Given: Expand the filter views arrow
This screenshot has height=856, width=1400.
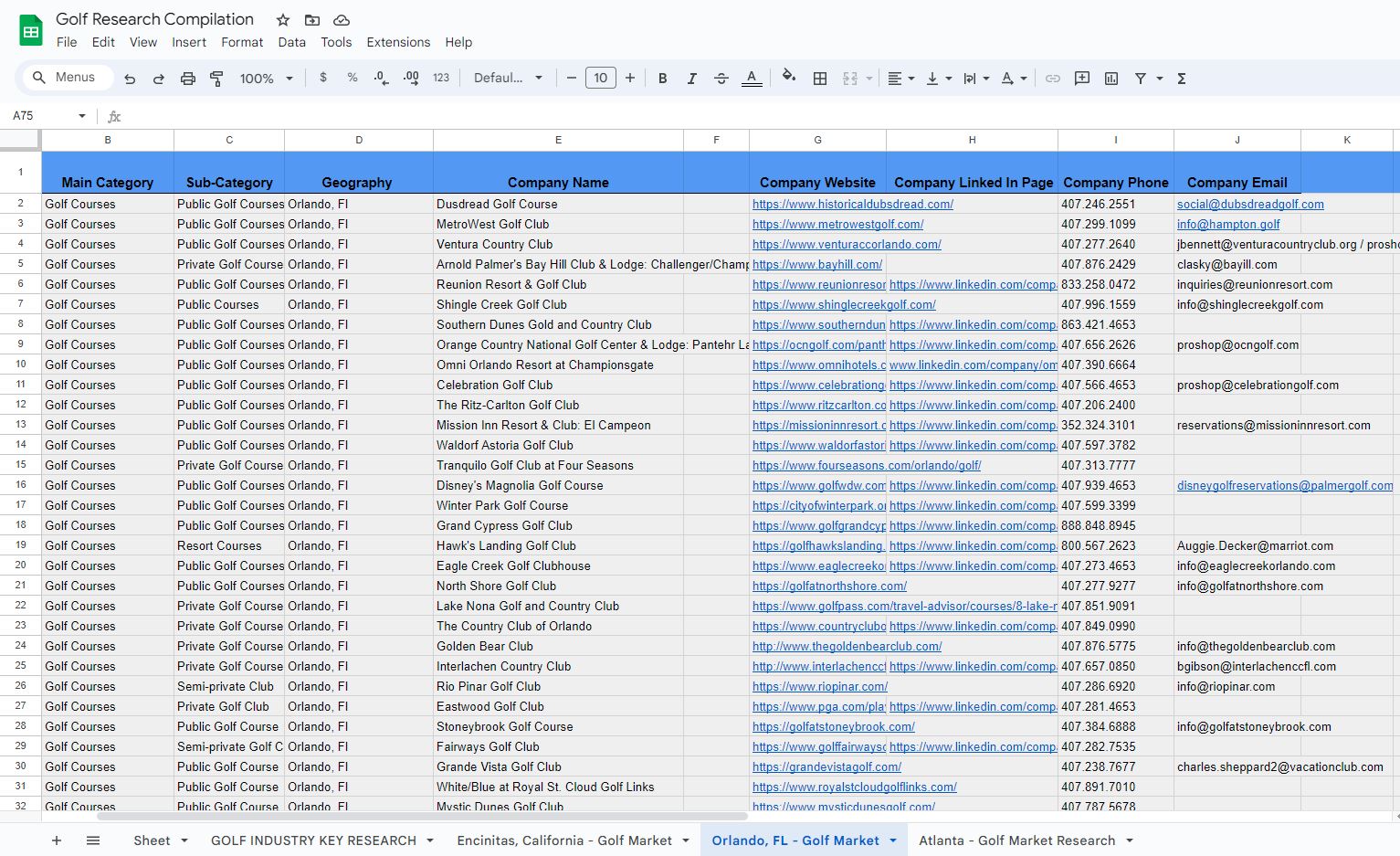Looking at the screenshot, I should [1160, 79].
